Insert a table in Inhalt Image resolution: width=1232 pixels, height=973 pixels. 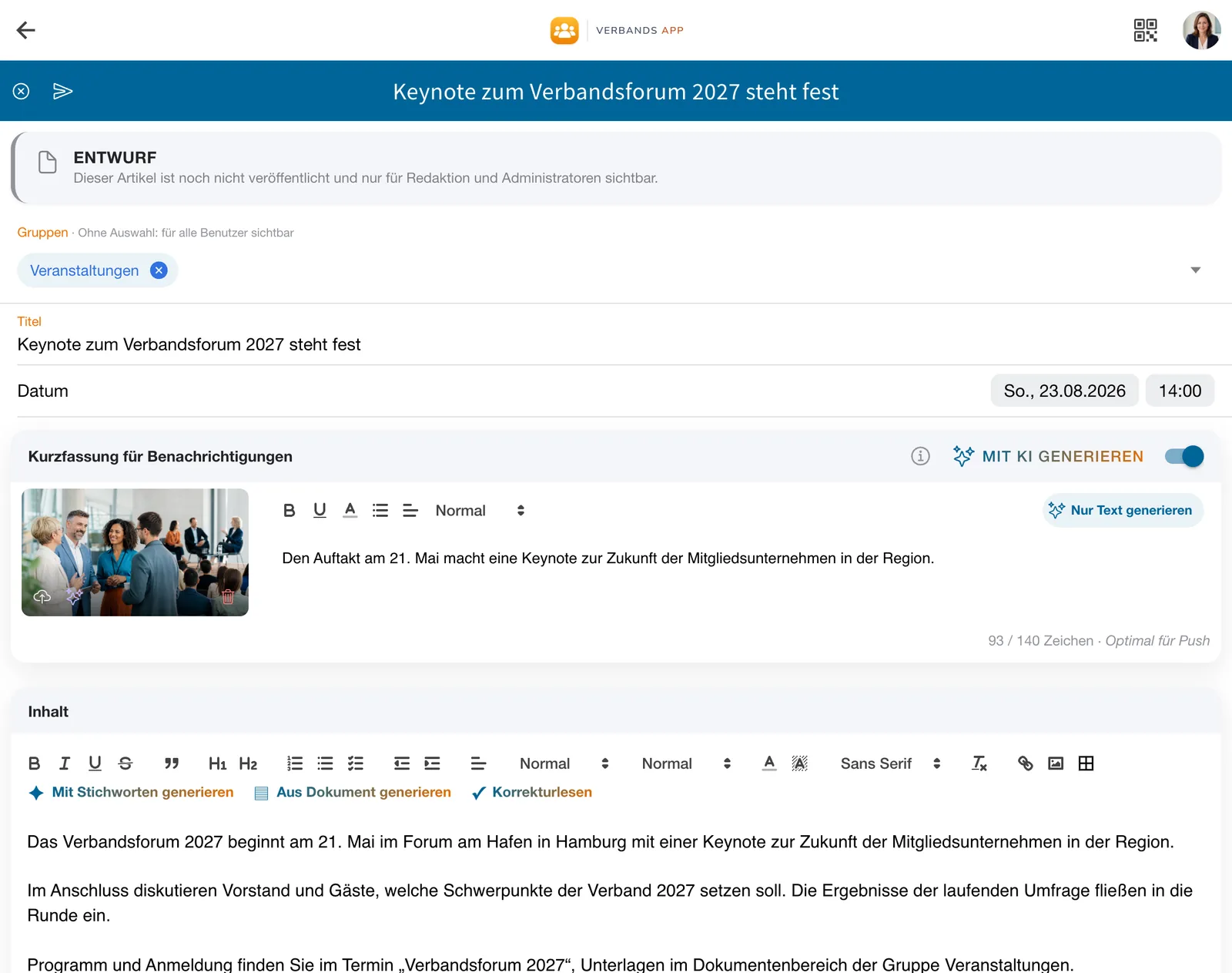coord(1086,763)
